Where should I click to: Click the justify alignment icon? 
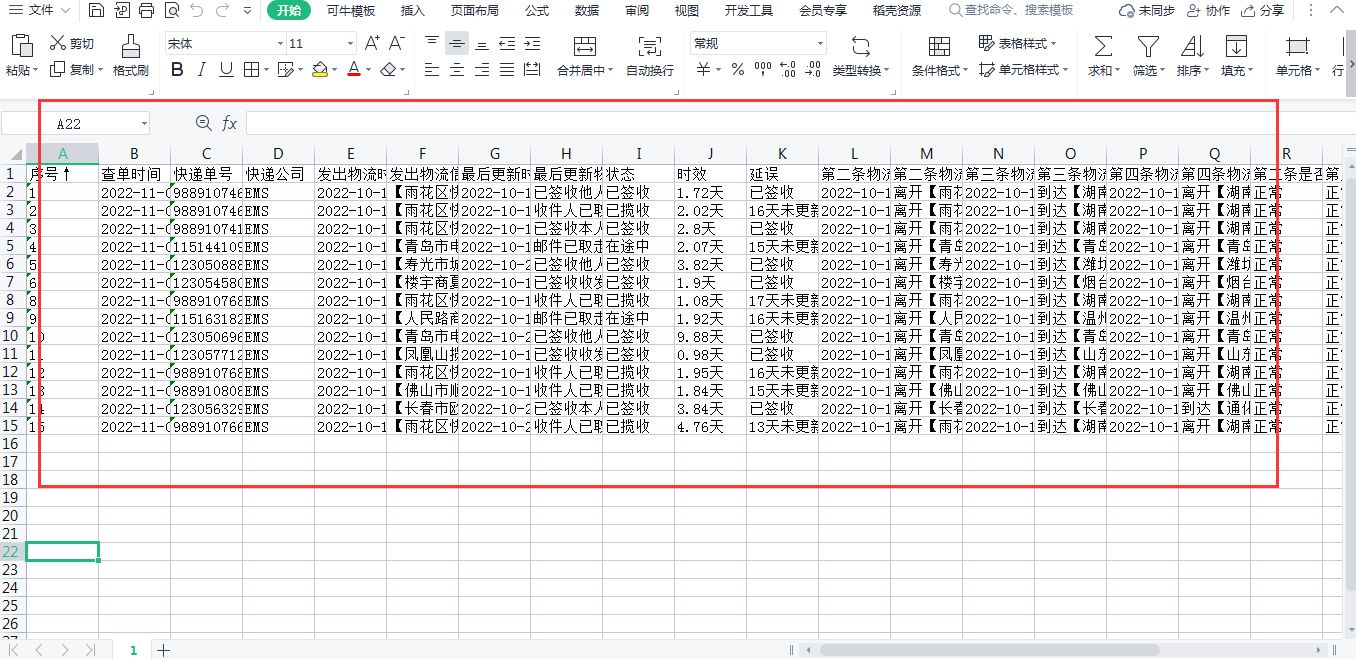[x=507, y=70]
